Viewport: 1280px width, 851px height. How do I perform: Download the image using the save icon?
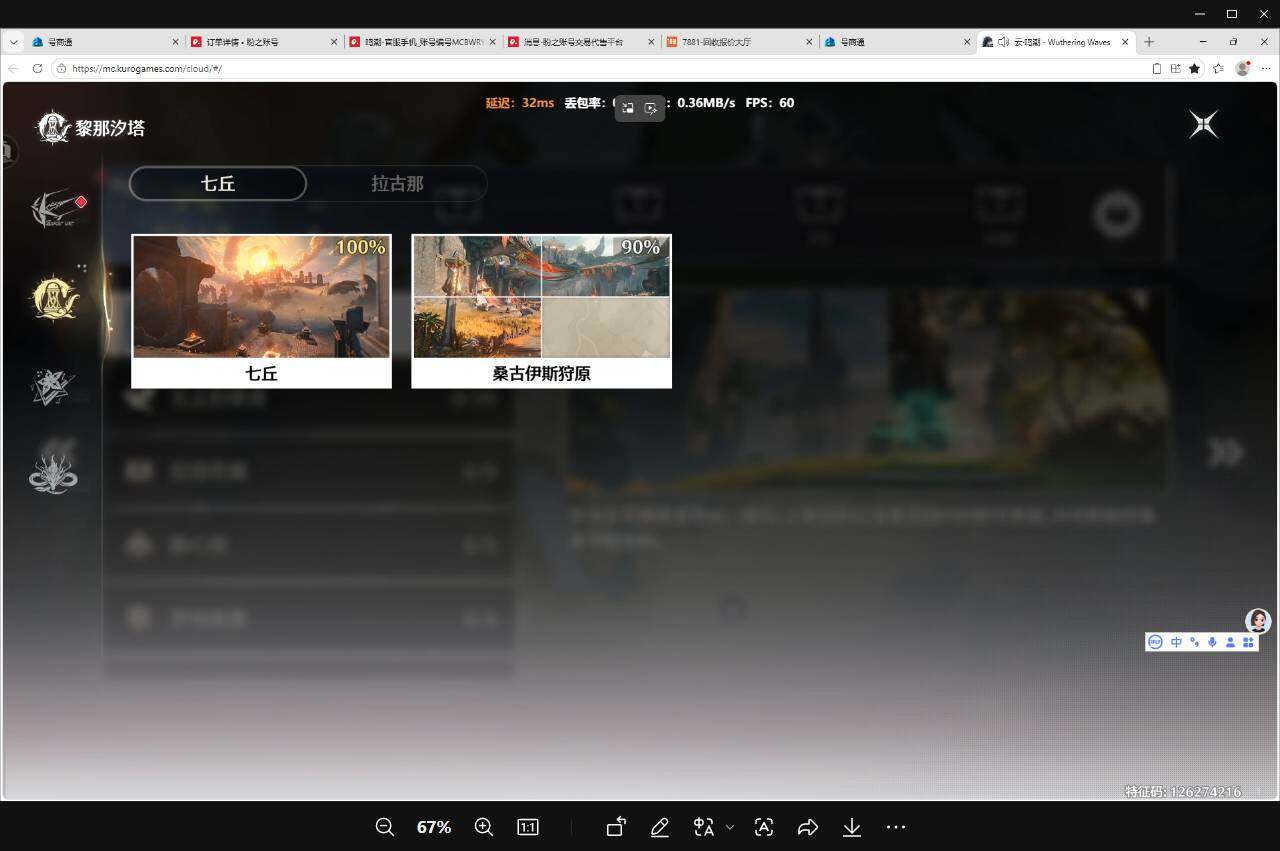852,827
